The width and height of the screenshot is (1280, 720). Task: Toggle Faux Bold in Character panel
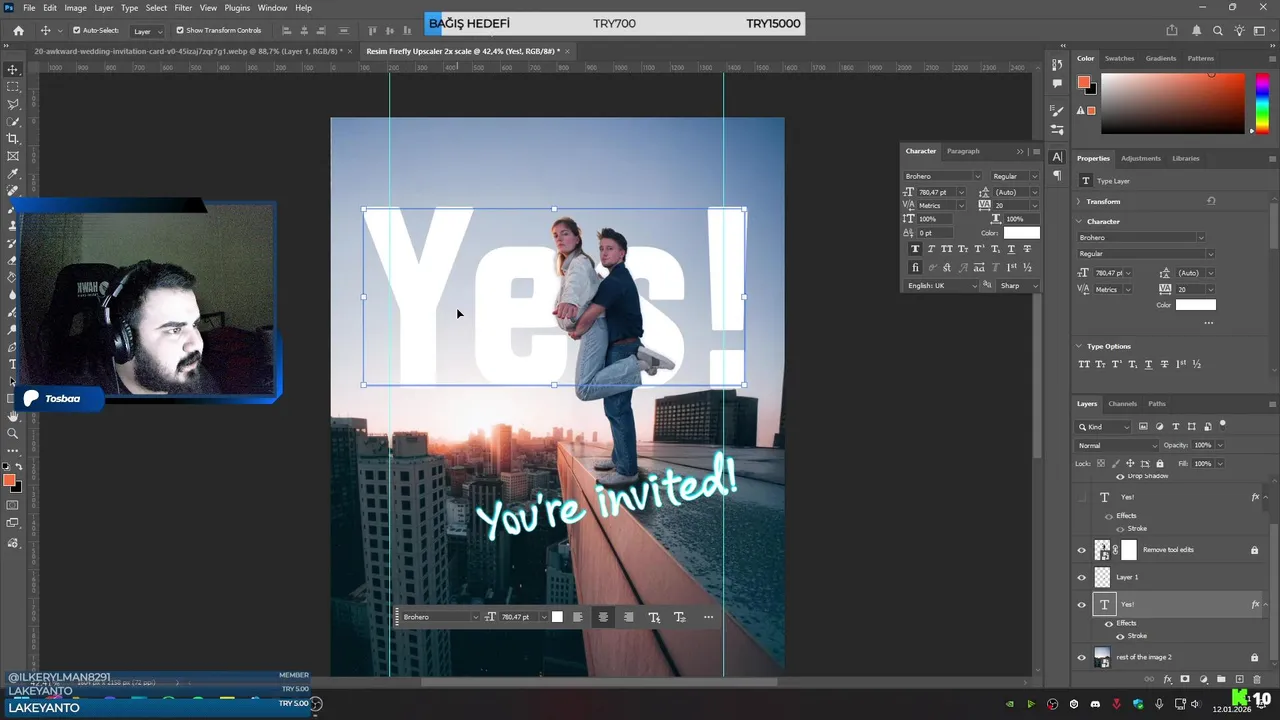(915, 249)
